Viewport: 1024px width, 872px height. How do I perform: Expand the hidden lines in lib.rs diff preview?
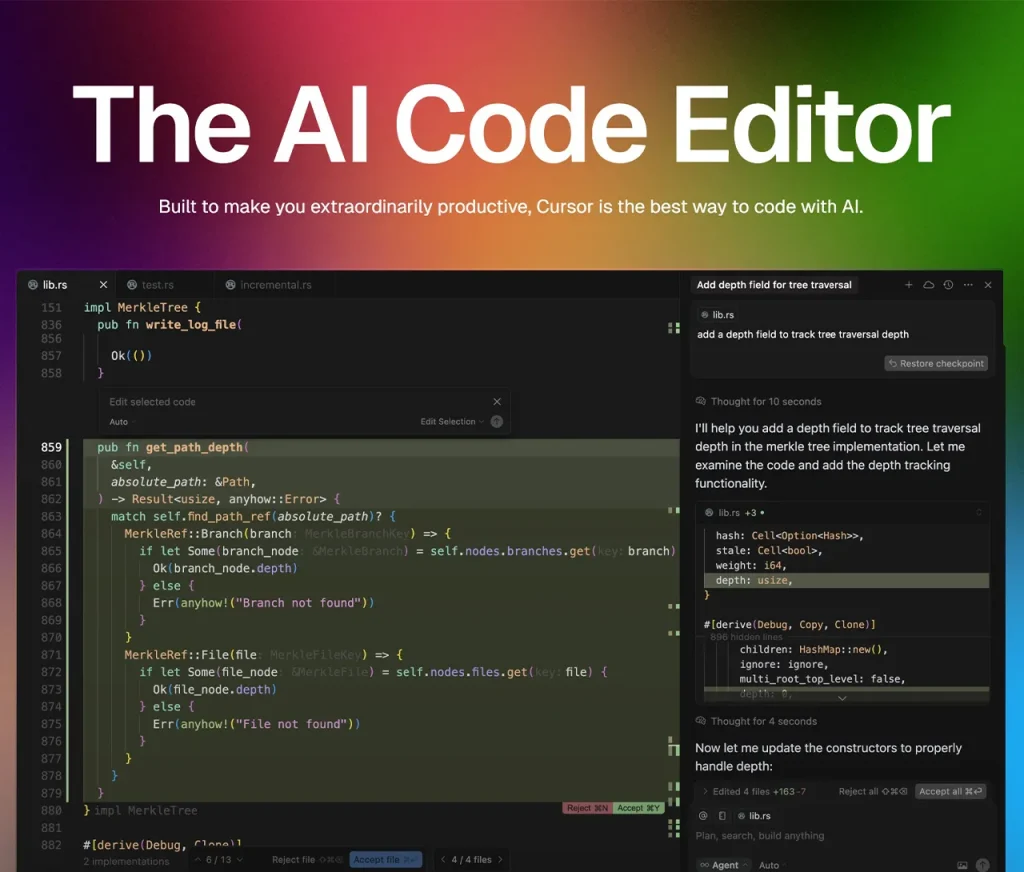click(x=842, y=698)
